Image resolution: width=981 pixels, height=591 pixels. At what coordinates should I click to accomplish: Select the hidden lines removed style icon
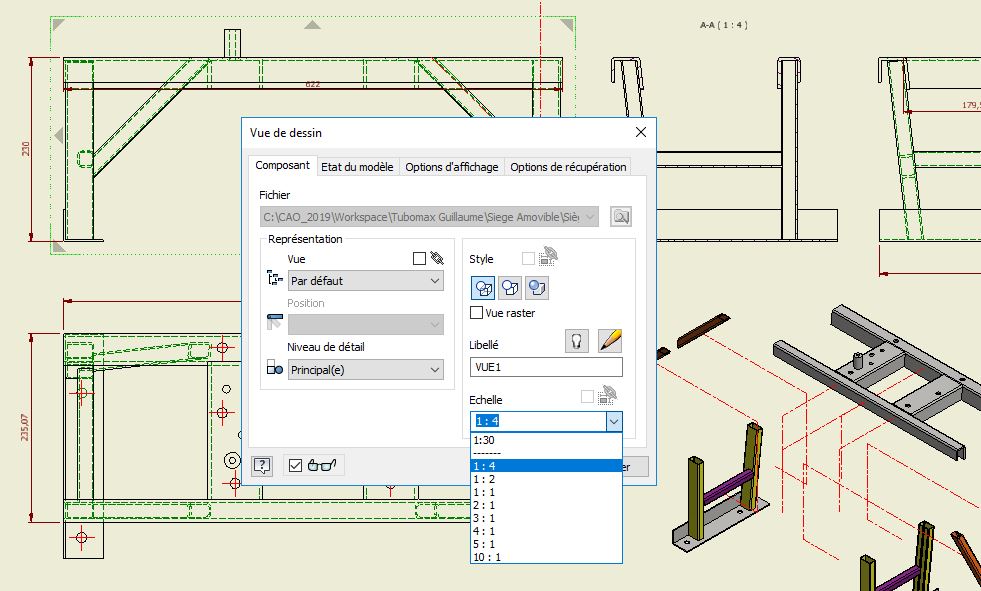point(511,288)
